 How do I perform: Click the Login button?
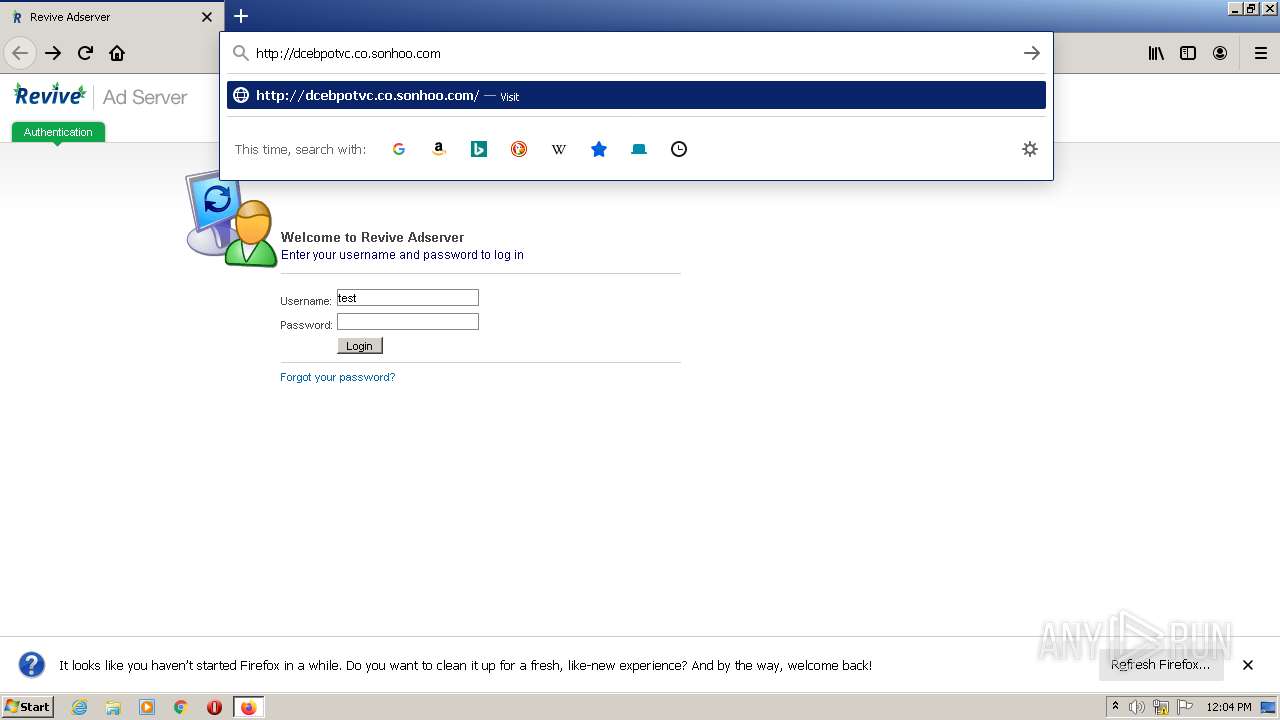[x=360, y=346]
